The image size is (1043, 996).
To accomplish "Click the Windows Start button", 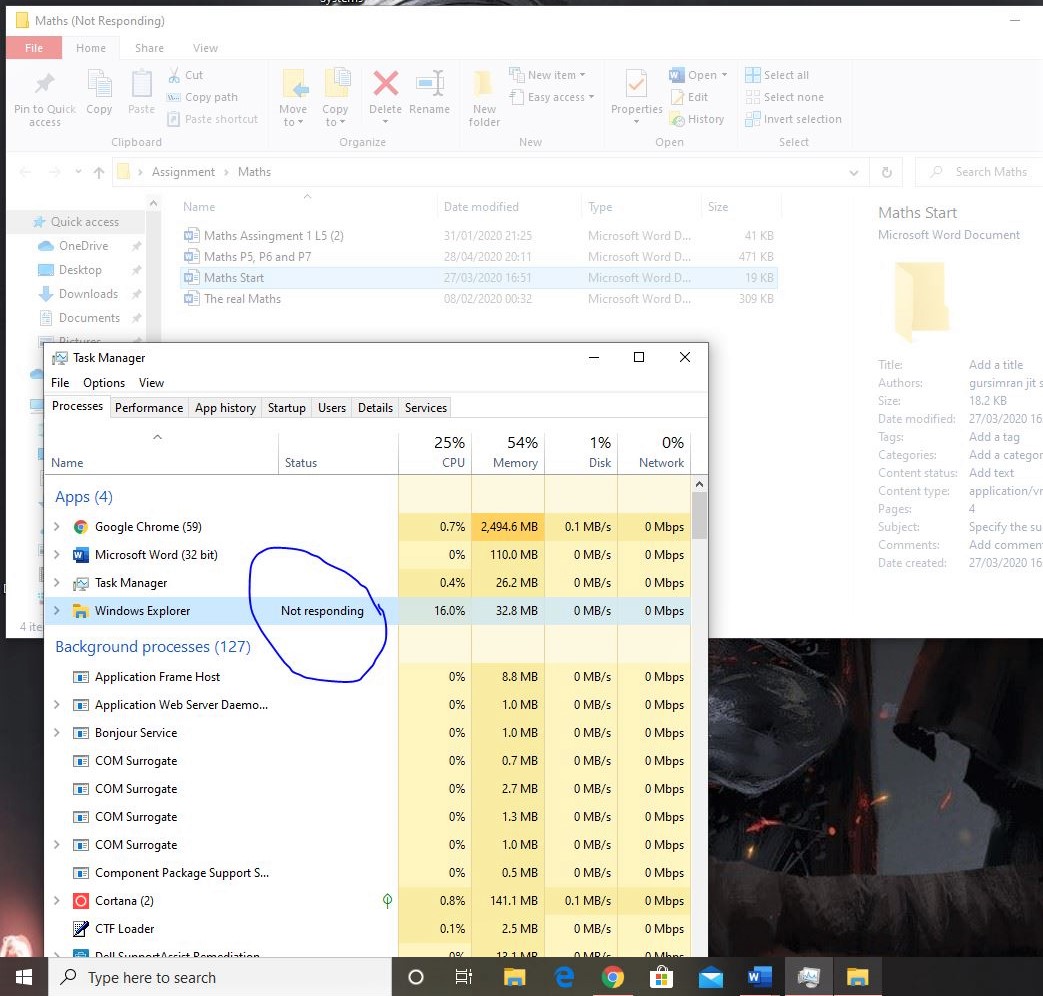I will click(x=24, y=977).
